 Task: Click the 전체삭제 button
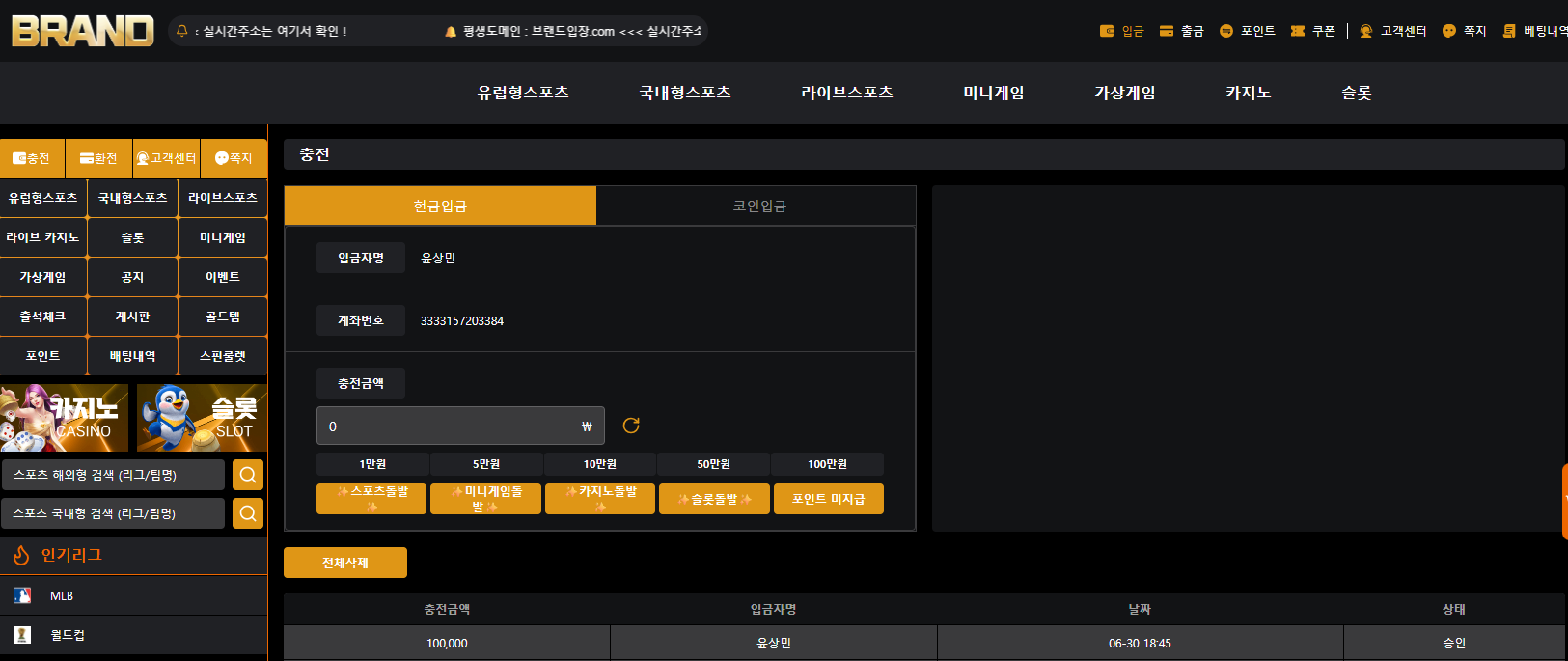345,563
